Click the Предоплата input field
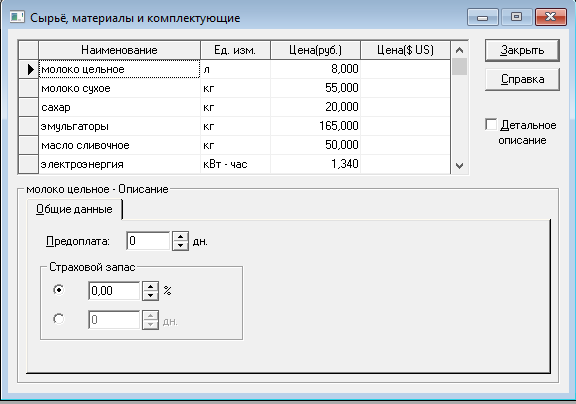The height and width of the screenshot is (404, 576). pyautogui.click(x=148, y=241)
